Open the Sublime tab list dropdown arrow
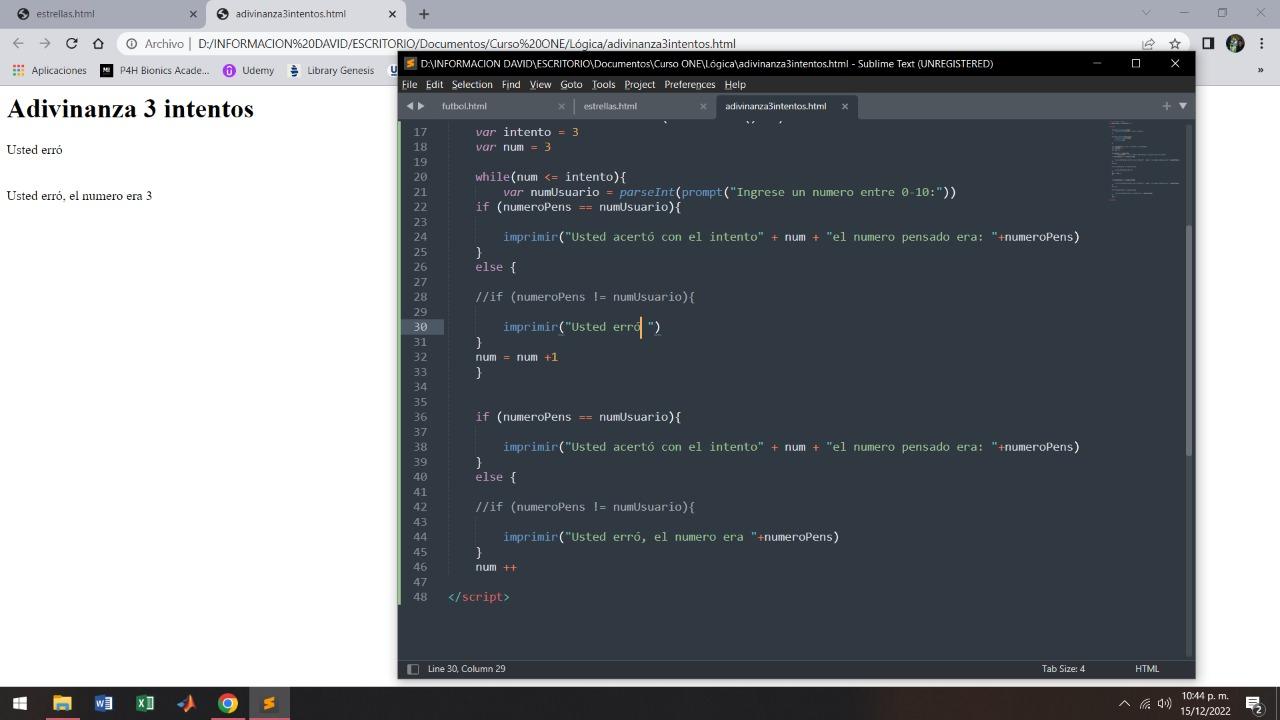This screenshot has width=1280, height=720. tap(1183, 106)
